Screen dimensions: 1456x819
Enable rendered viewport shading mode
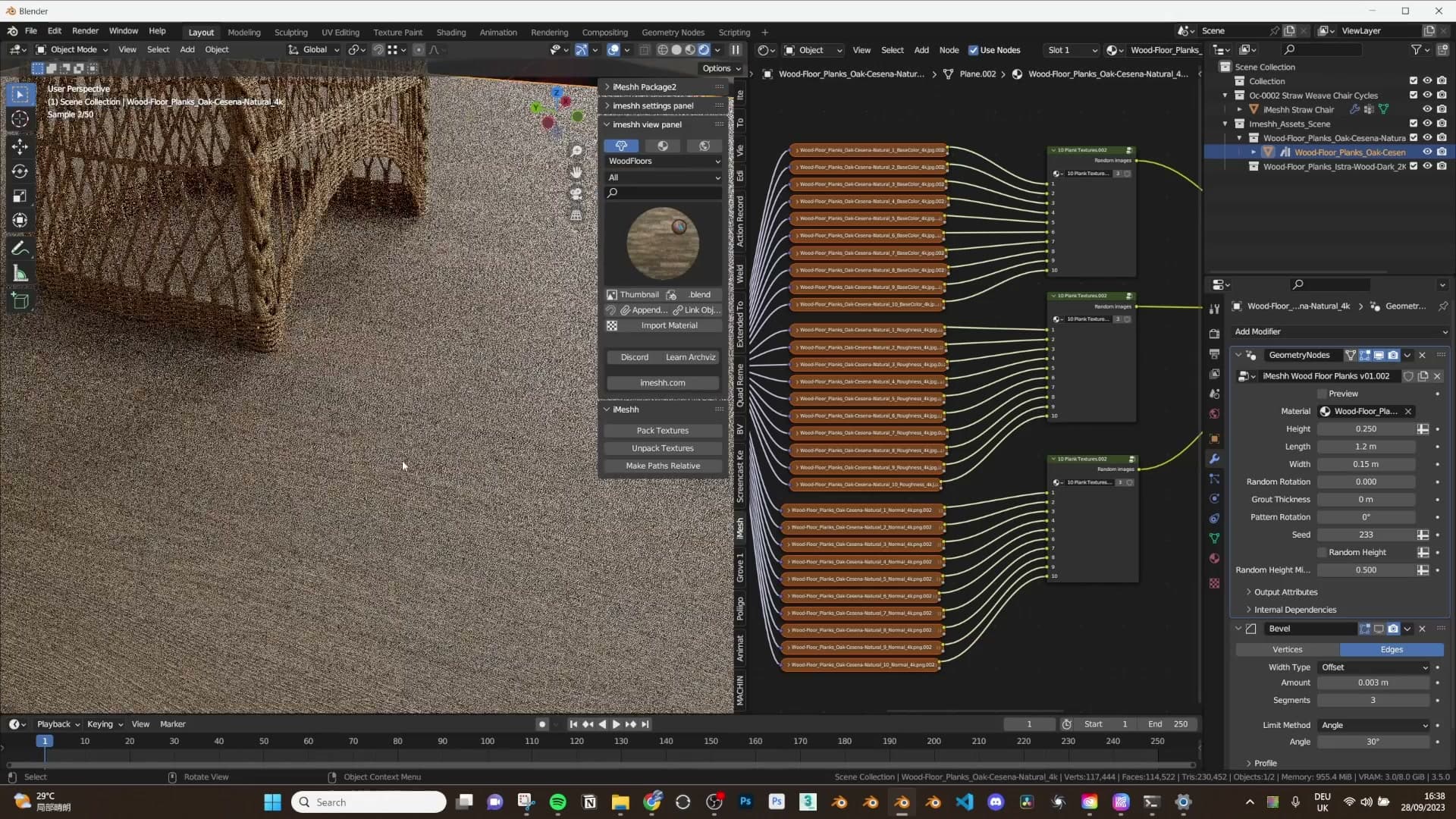pyautogui.click(x=704, y=50)
